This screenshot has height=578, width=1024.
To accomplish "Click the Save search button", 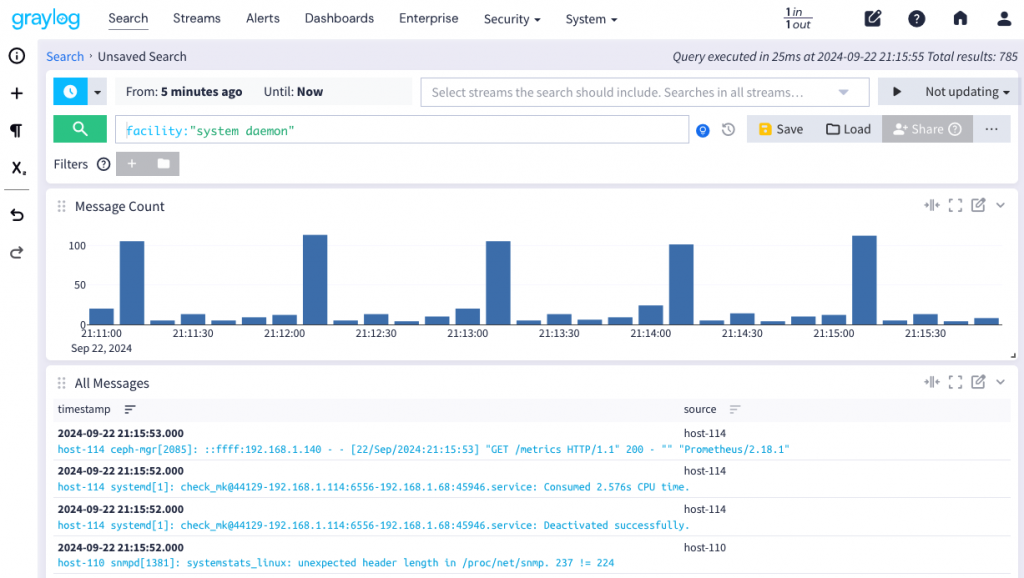I will point(781,129).
